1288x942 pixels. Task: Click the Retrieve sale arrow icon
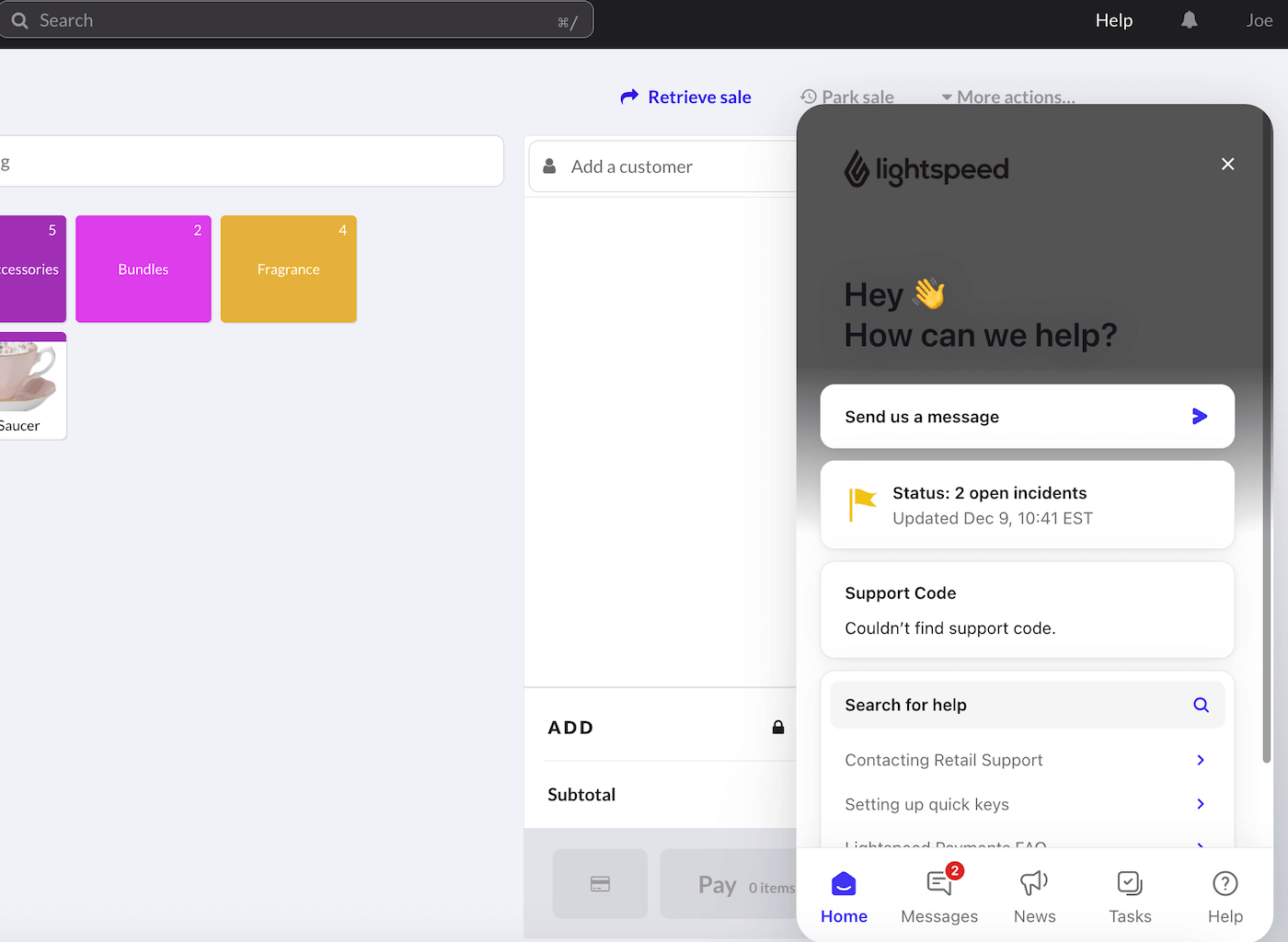(x=629, y=97)
